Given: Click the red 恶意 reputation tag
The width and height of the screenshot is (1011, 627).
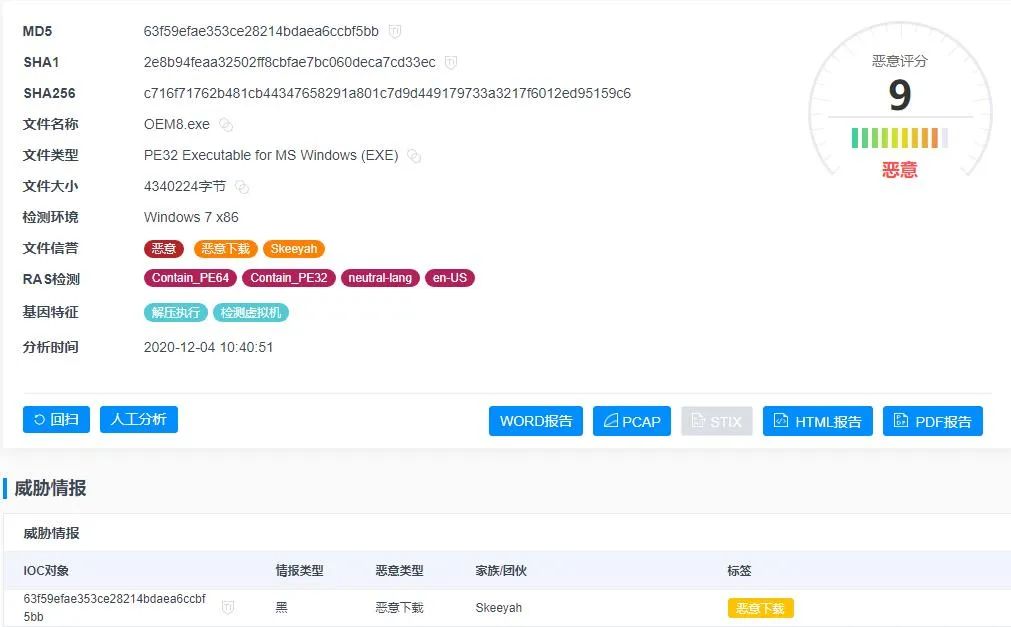Looking at the screenshot, I should [x=164, y=249].
